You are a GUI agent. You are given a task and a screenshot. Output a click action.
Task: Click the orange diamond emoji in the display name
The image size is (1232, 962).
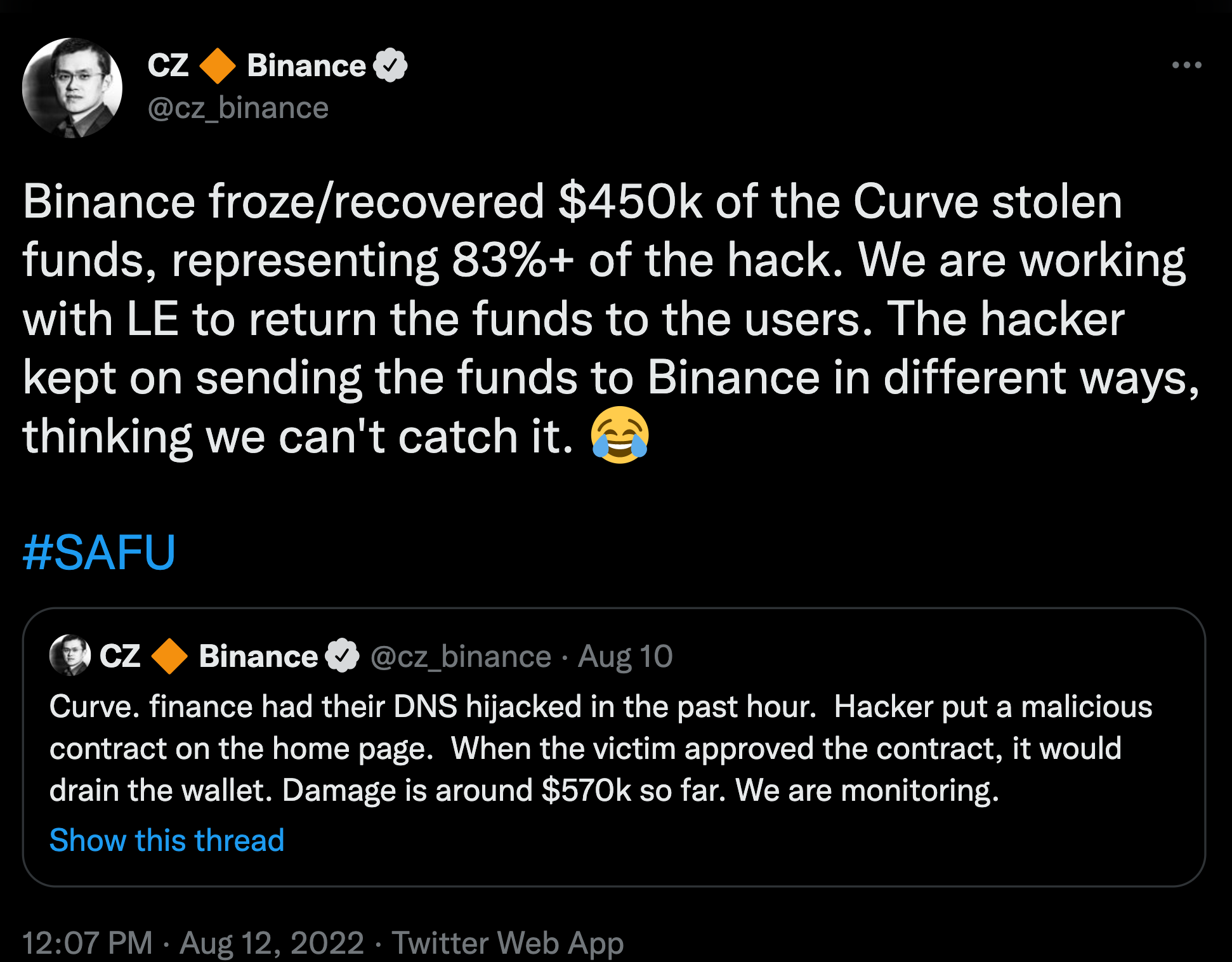pos(219,65)
